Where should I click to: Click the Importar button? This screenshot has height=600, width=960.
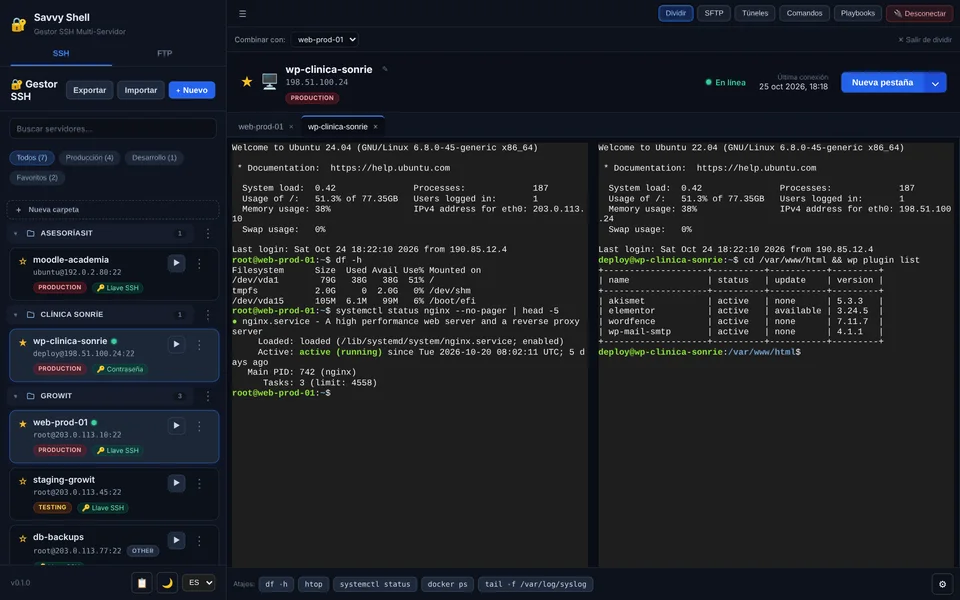141,90
